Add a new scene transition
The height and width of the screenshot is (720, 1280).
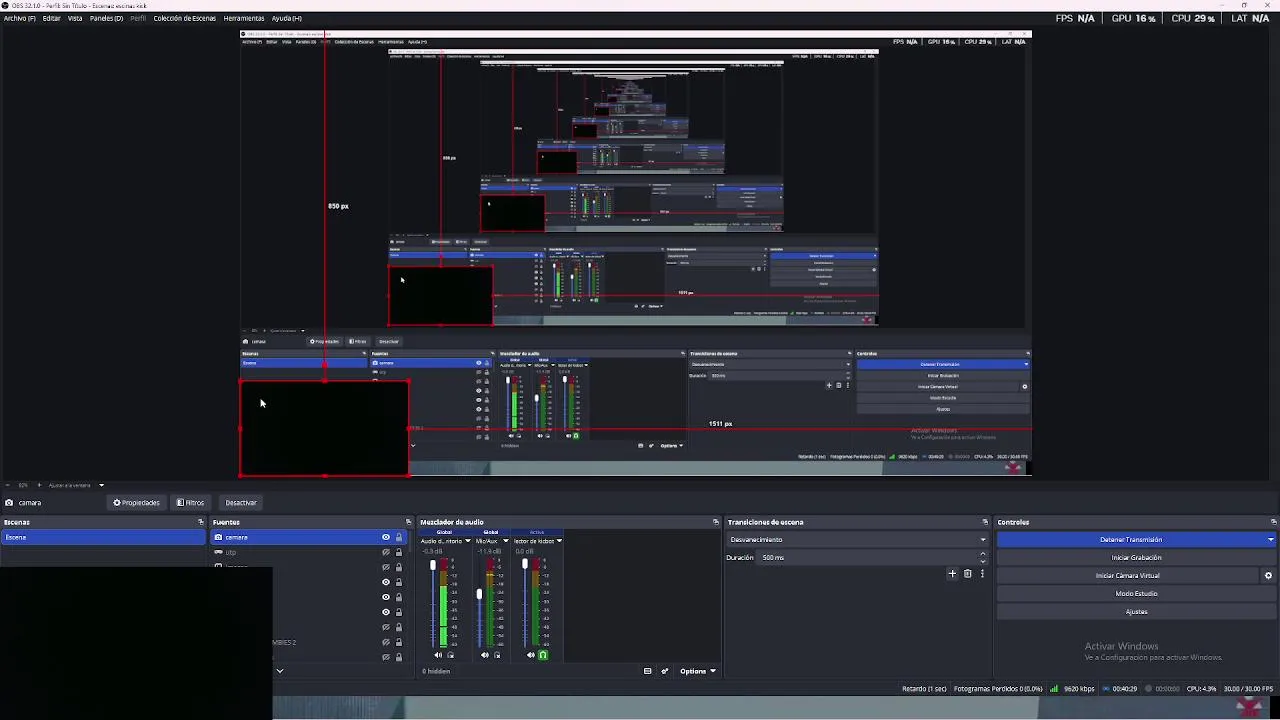click(952, 574)
